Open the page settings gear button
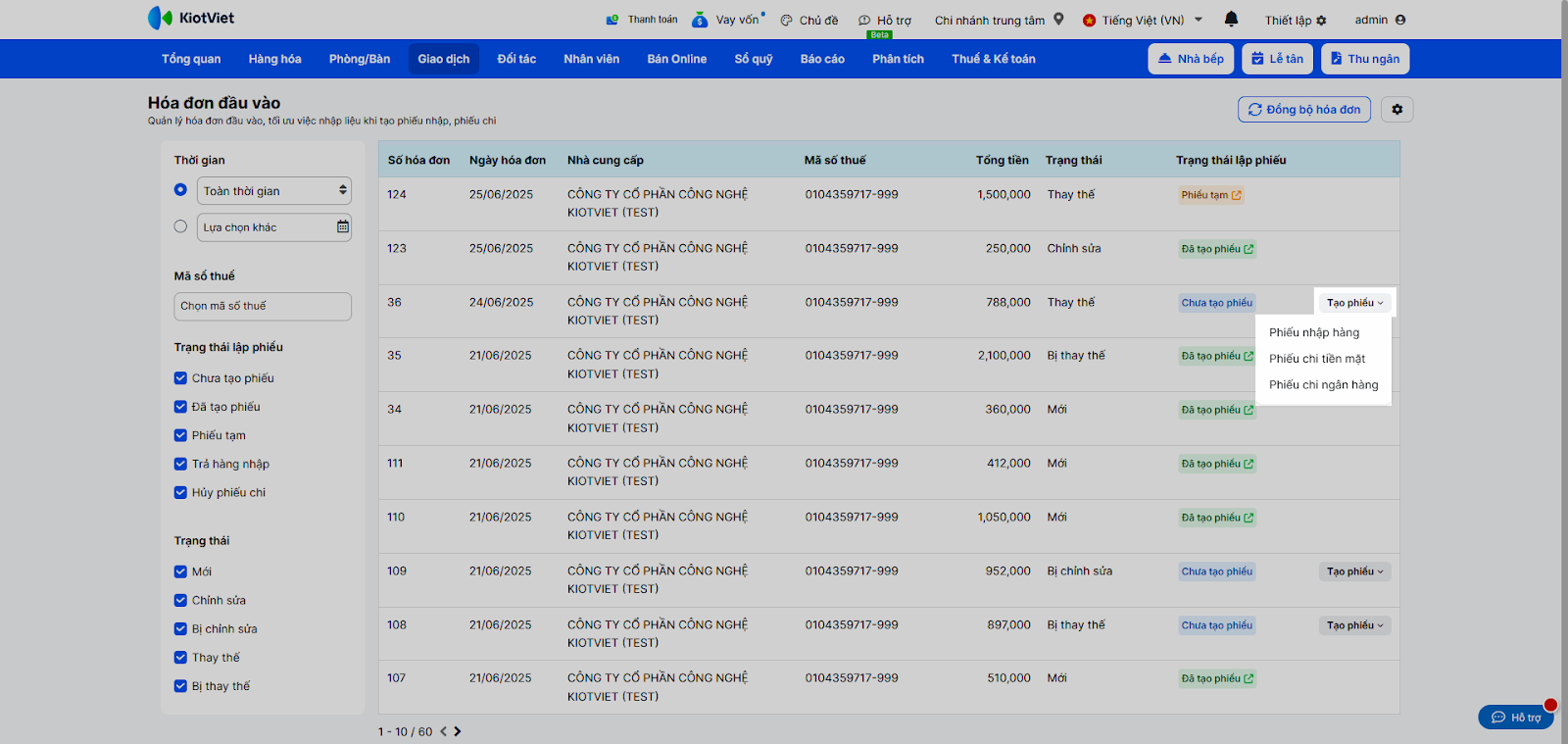1568x744 pixels. tap(1397, 110)
